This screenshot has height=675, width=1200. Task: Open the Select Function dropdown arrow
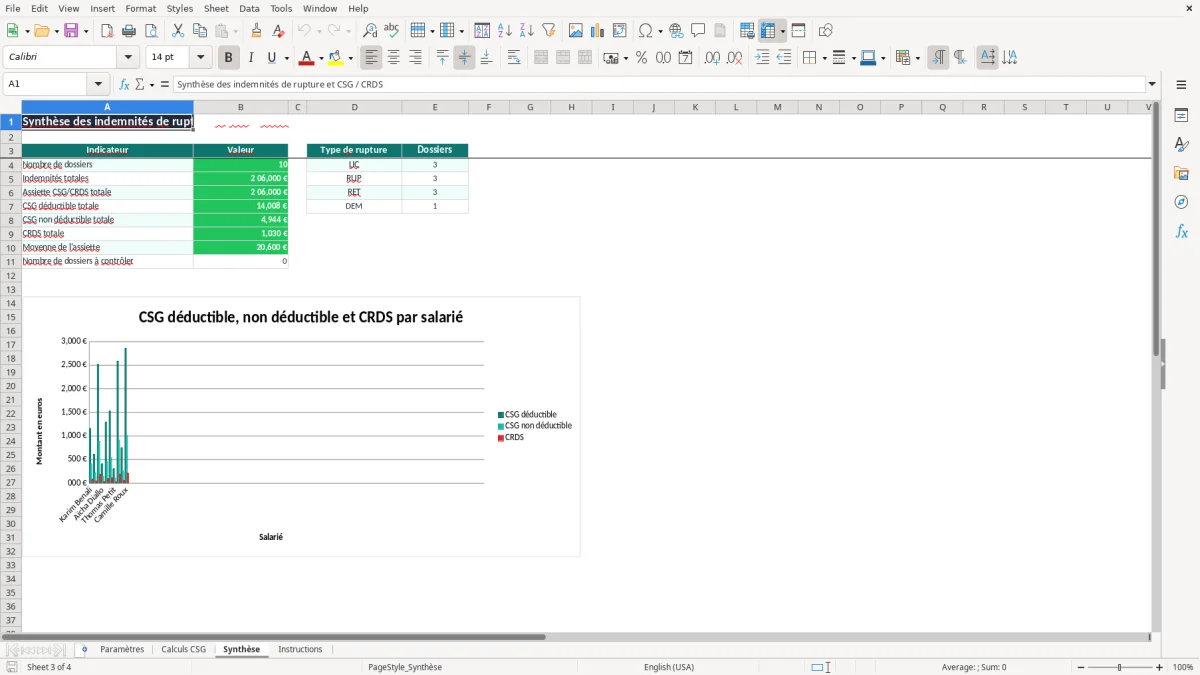pos(152,85)
